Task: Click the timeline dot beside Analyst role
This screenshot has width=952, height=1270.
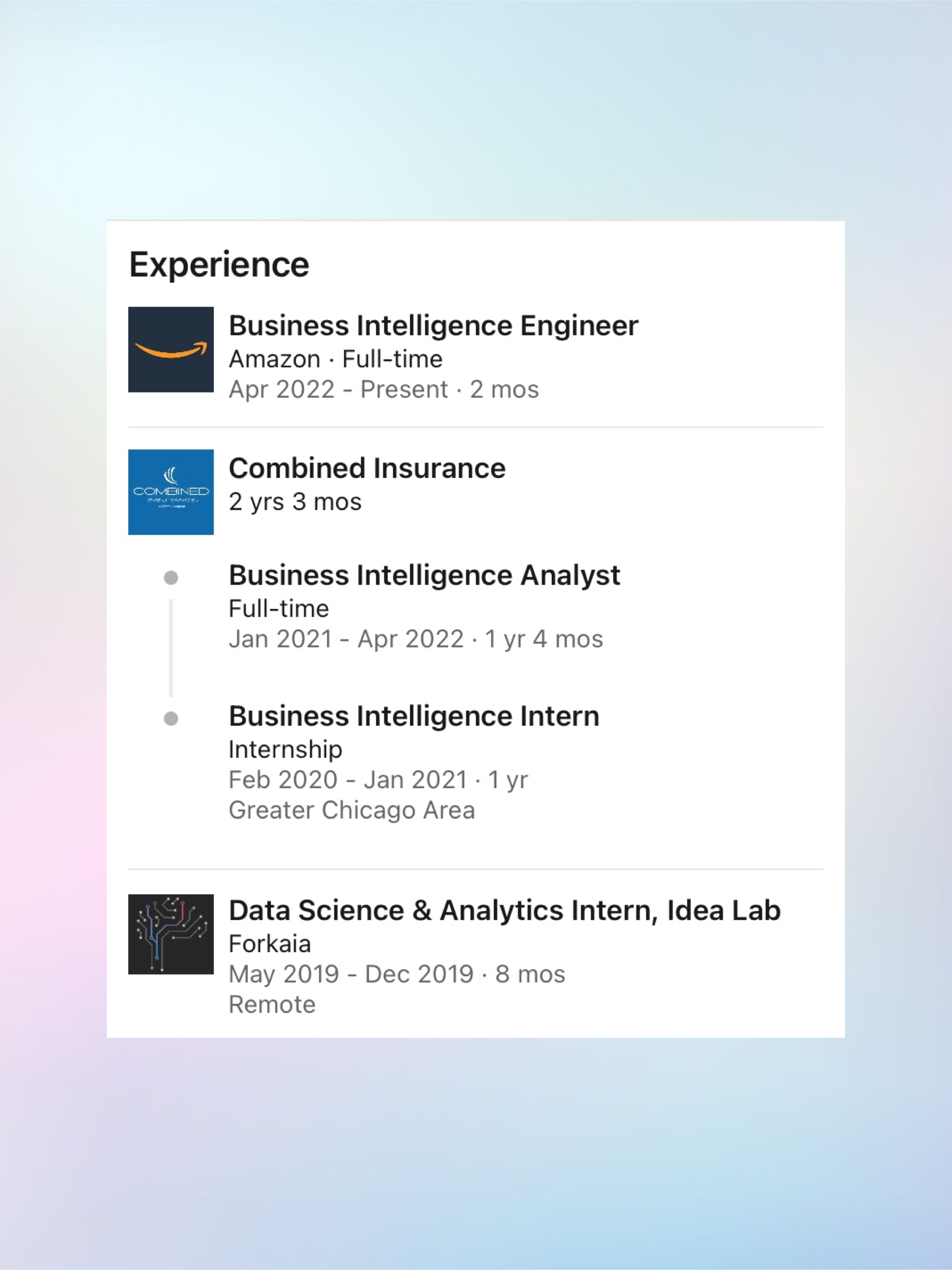Action: [x=171, y=577]
